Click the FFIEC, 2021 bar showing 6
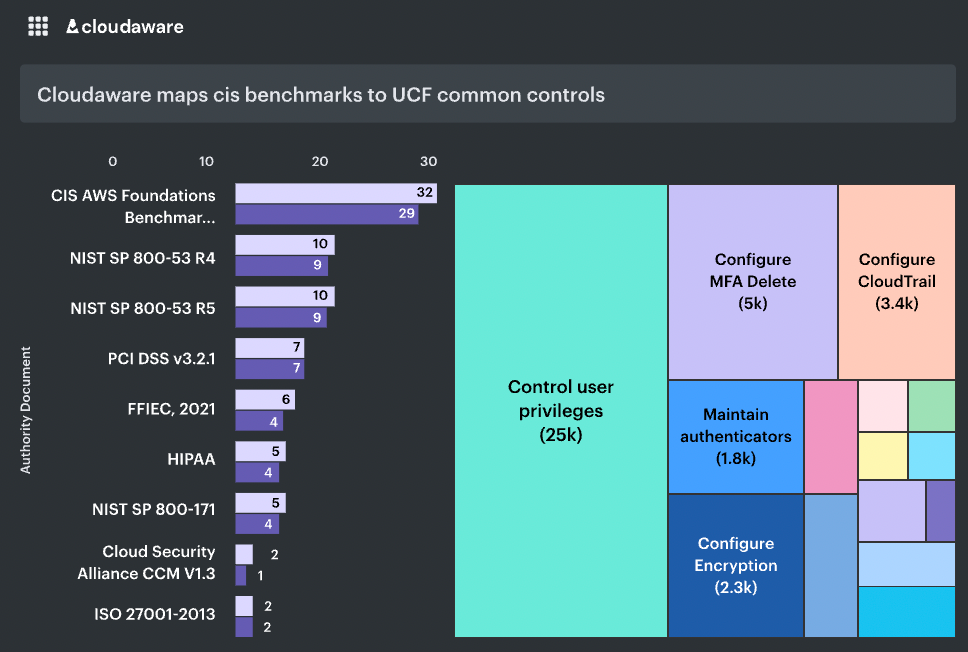The height and width of the screenshot is (652, 968). coord(265,399)
